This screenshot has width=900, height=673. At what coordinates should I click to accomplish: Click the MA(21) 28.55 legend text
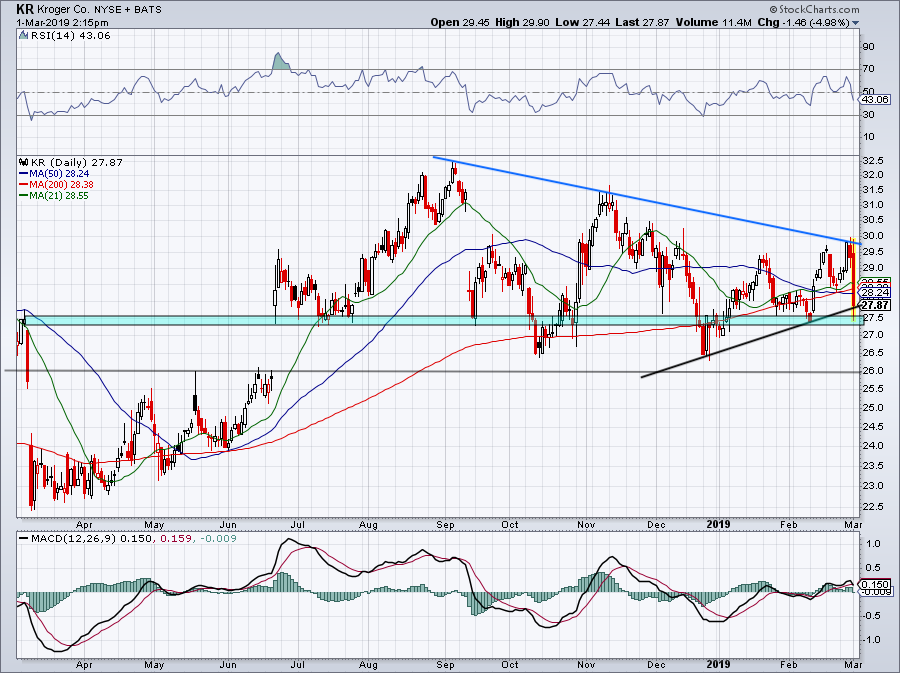coord(59,196)
